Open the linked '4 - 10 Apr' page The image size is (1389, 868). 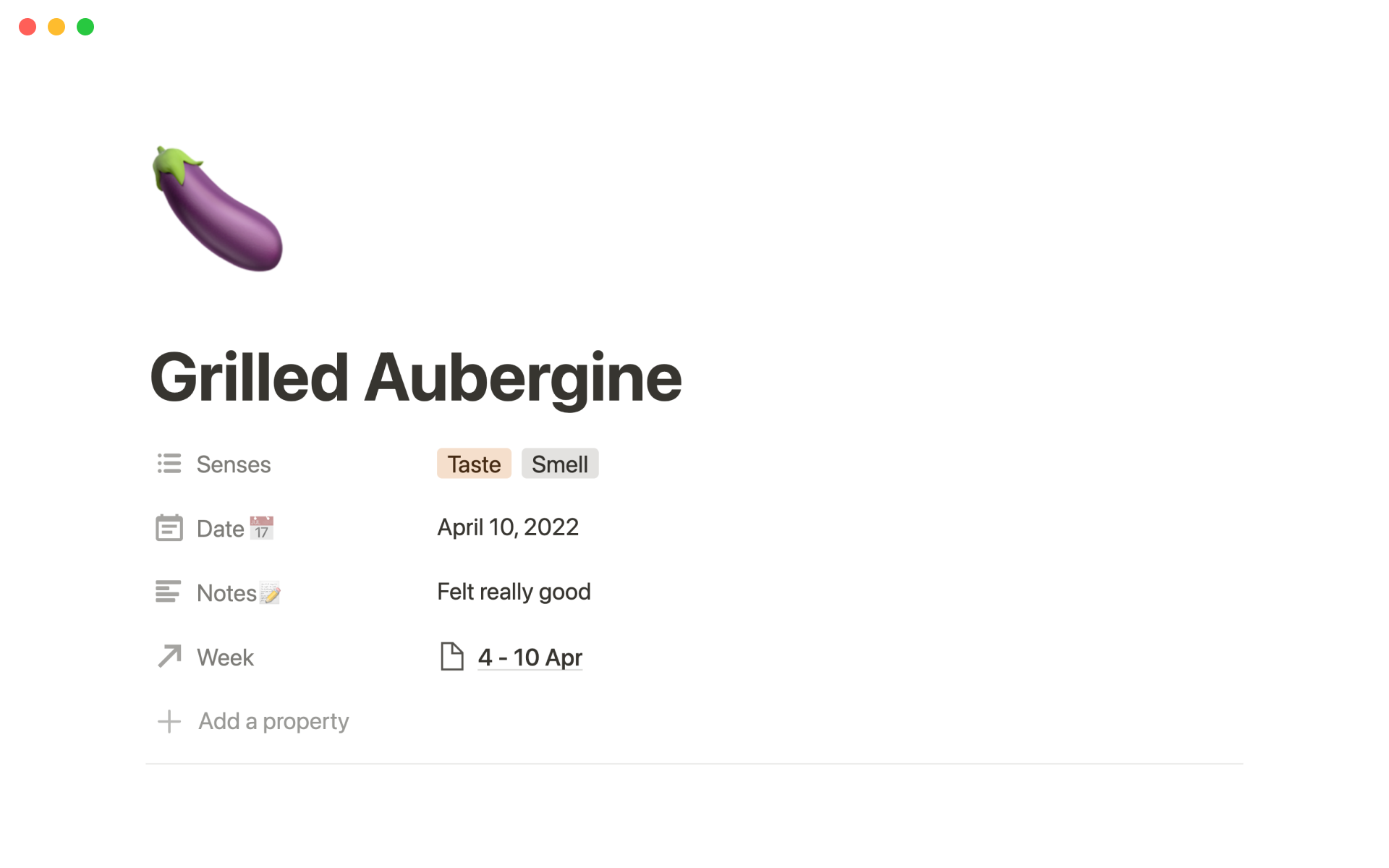coord(530,657)
